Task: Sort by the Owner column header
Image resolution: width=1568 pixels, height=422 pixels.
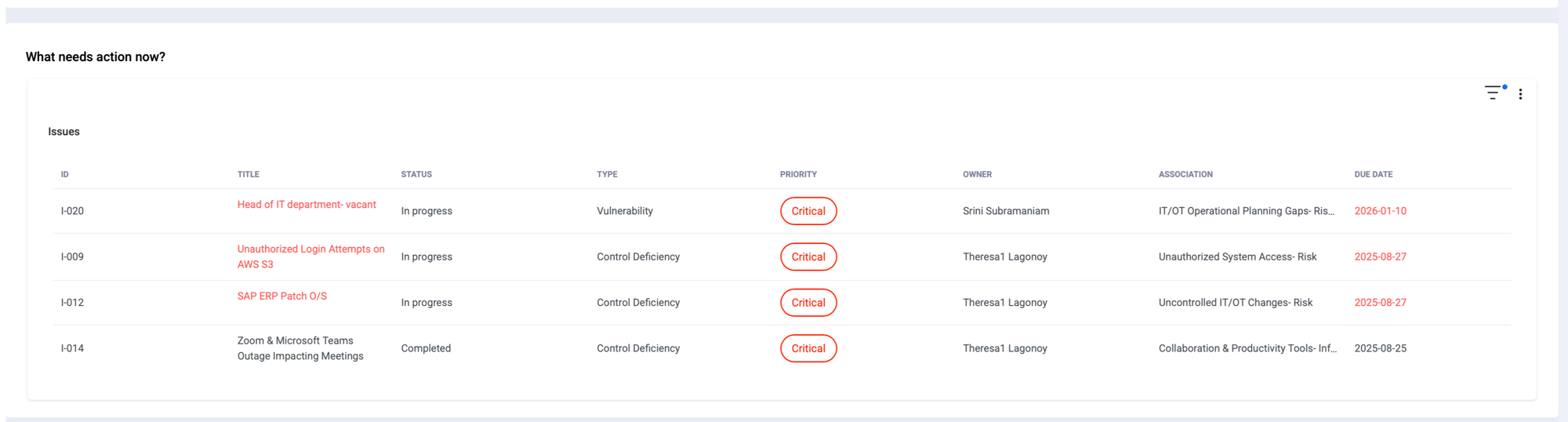Action: click(x=977, y=174)
